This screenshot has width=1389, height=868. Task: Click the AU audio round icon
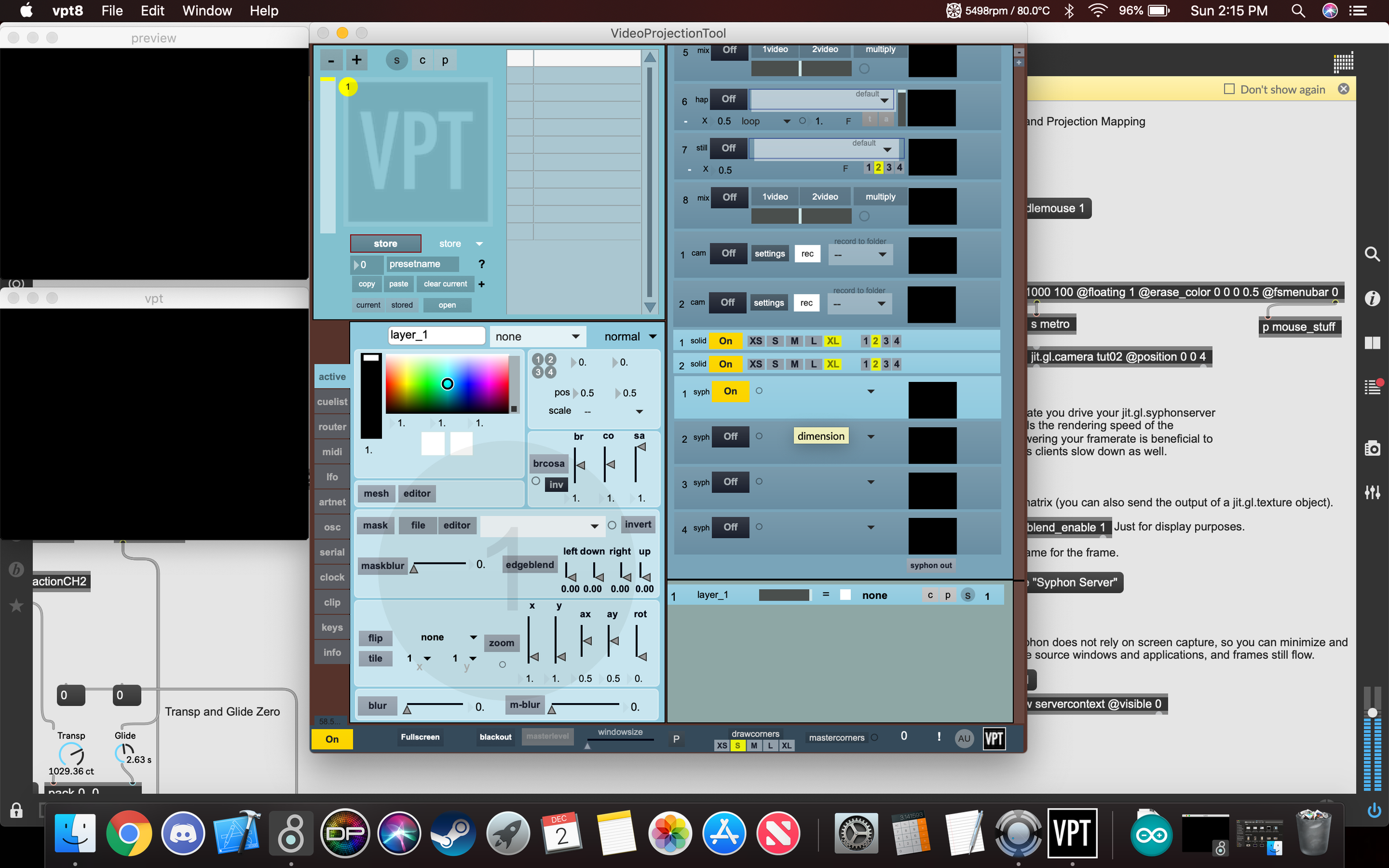click(x=964, y=738)
